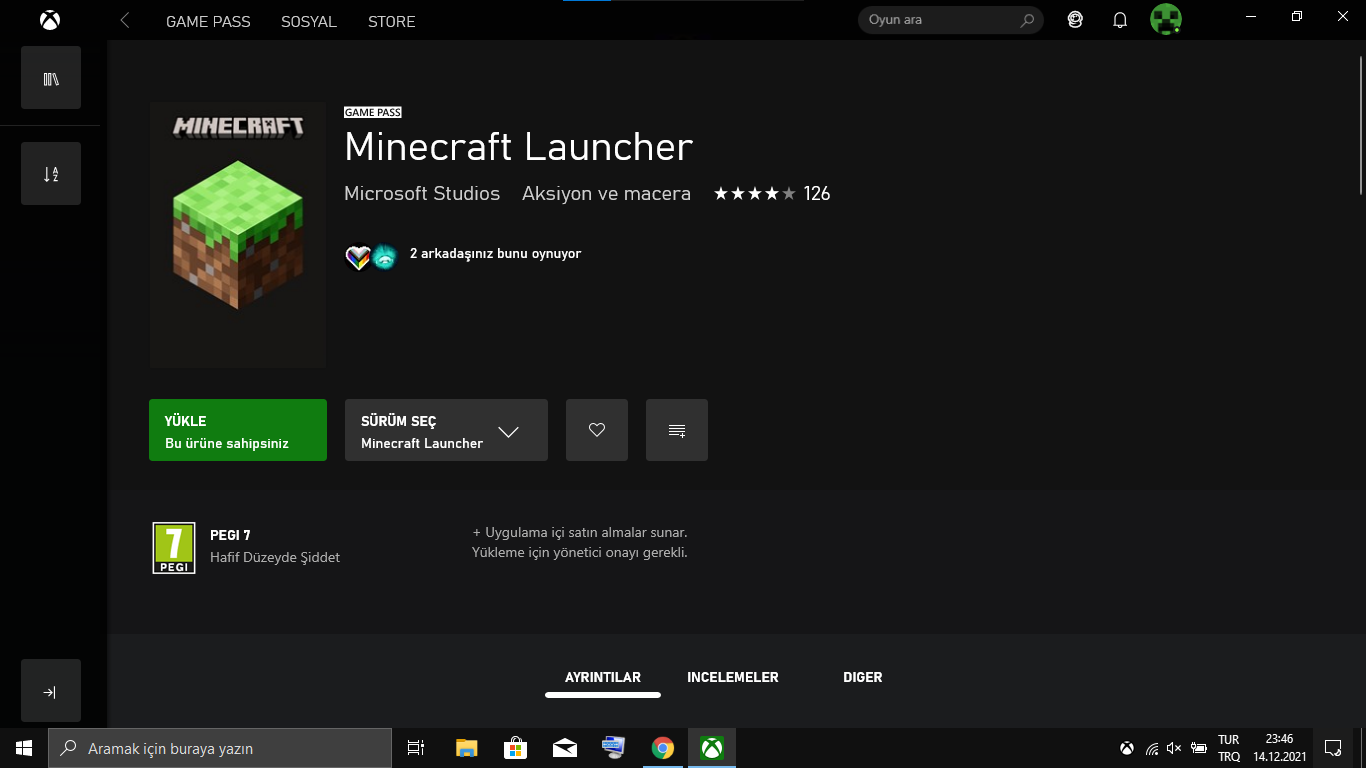Select the AYRINTILAR tab
The height and width of the screenshot is (768, 1366).
[x=603, y=677]
